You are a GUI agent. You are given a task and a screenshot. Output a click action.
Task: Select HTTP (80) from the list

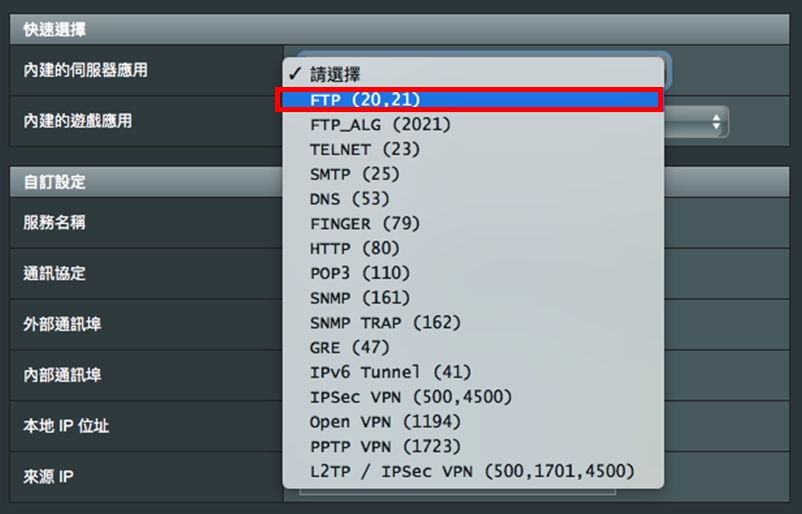point(473,249)
